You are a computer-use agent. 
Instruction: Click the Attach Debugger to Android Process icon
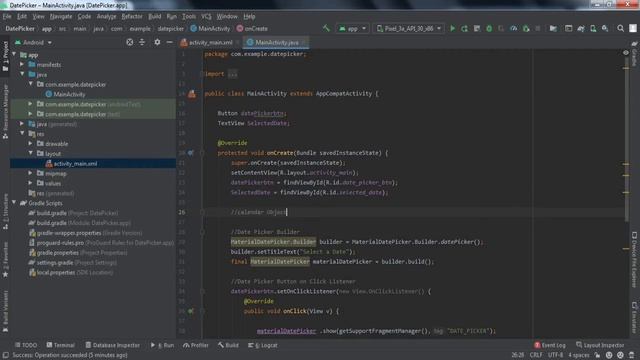(526, 29)
